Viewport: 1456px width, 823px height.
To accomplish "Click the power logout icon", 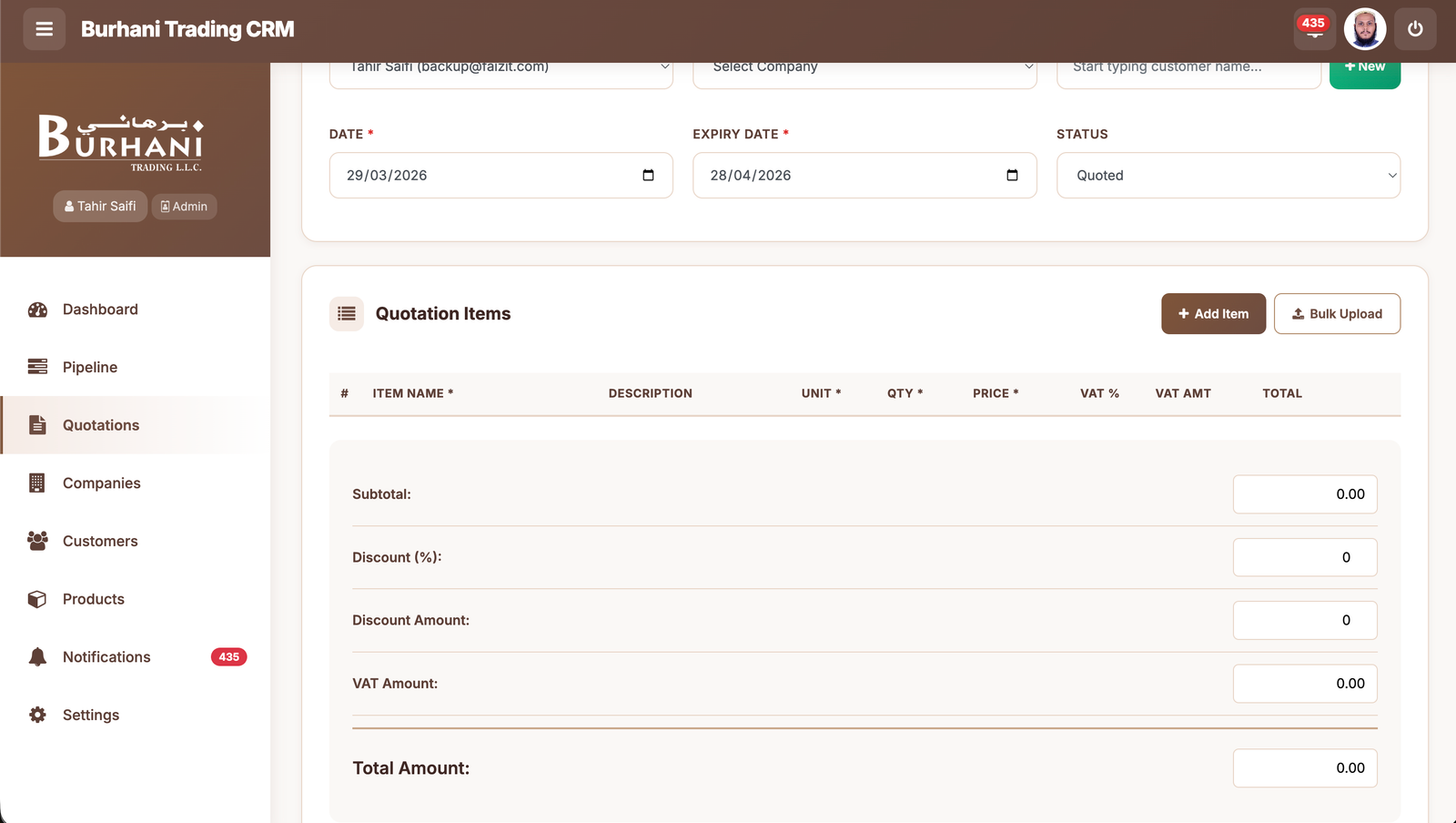I will [x=1414, y=28].
